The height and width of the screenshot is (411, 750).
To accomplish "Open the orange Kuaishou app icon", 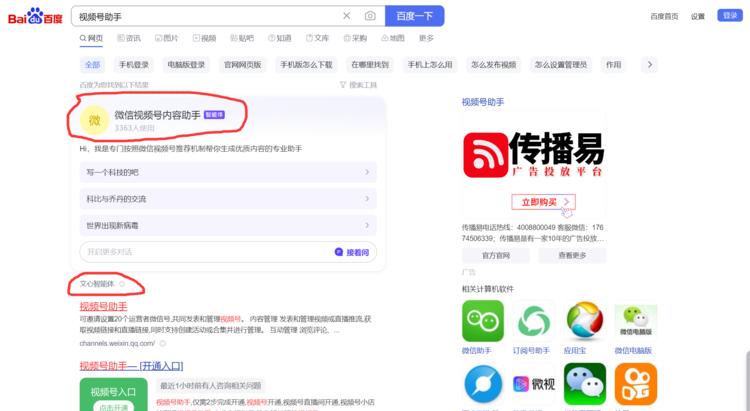I will (x=636, y=384).
